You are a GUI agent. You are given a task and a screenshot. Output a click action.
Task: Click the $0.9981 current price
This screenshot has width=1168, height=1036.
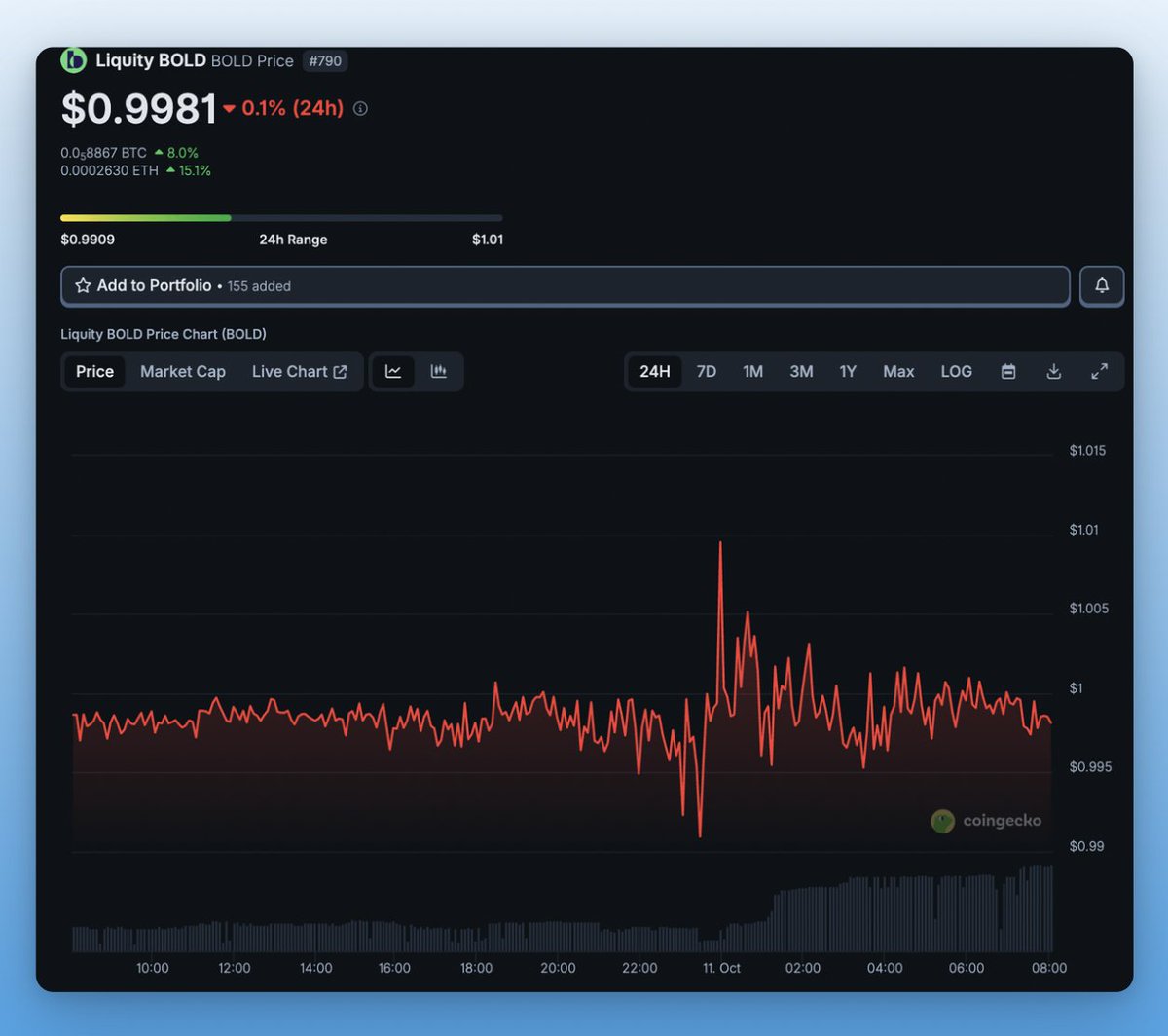(x=138, y=108)
